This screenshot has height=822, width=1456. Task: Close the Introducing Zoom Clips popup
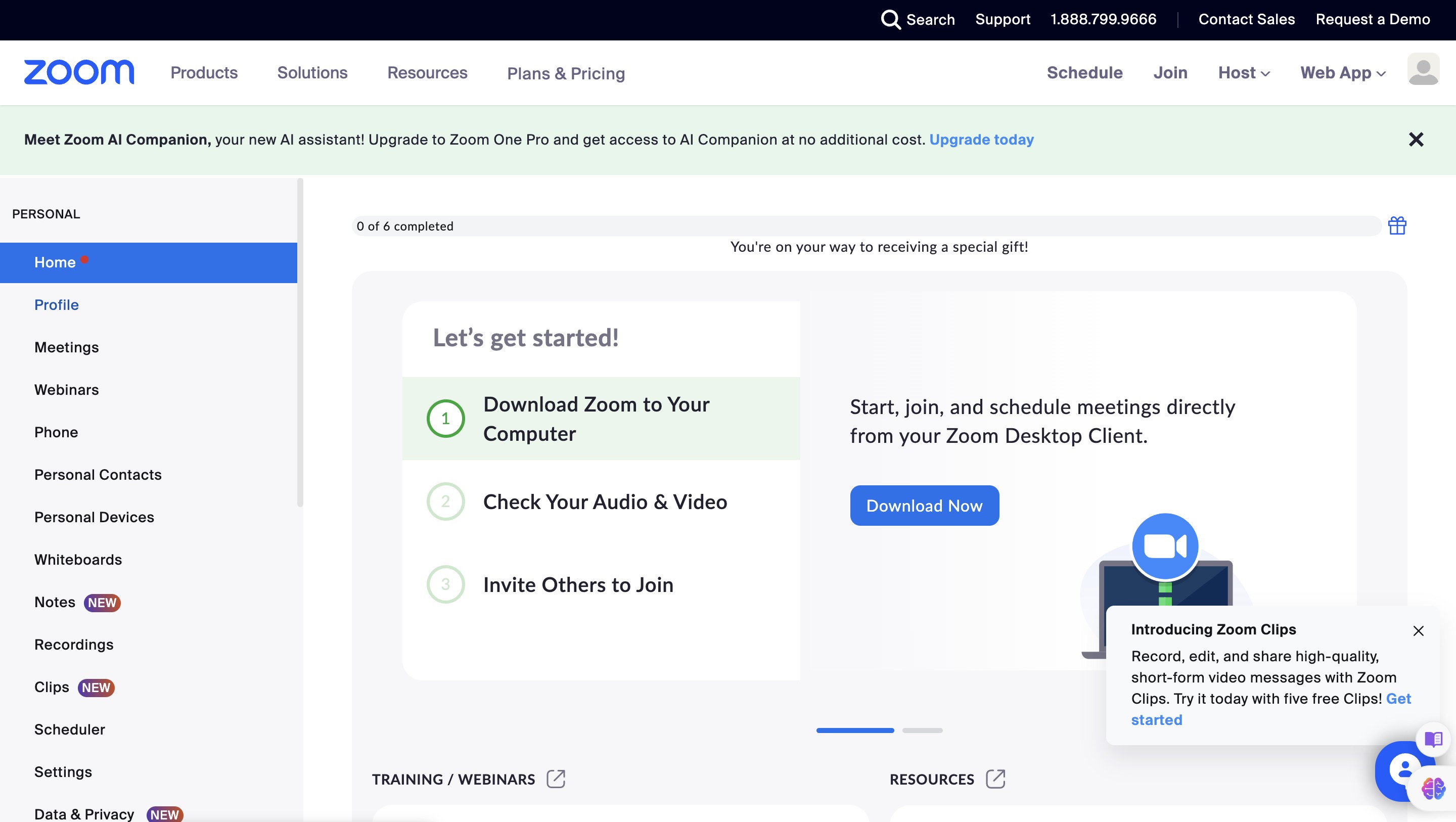1418,631
